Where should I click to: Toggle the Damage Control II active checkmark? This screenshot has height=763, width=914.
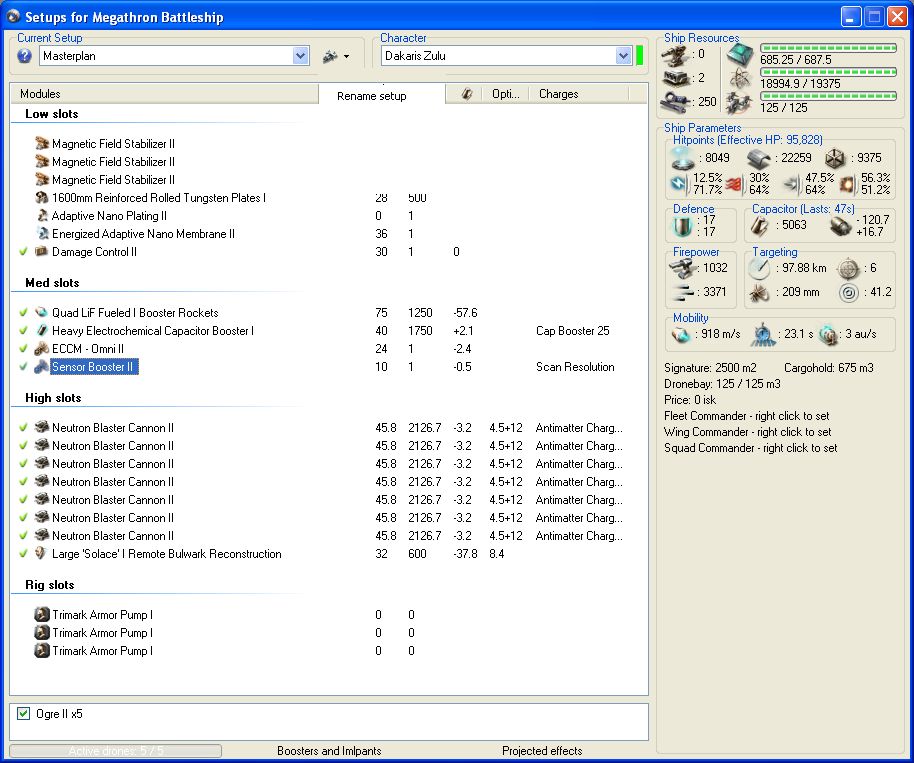point(23,252)
